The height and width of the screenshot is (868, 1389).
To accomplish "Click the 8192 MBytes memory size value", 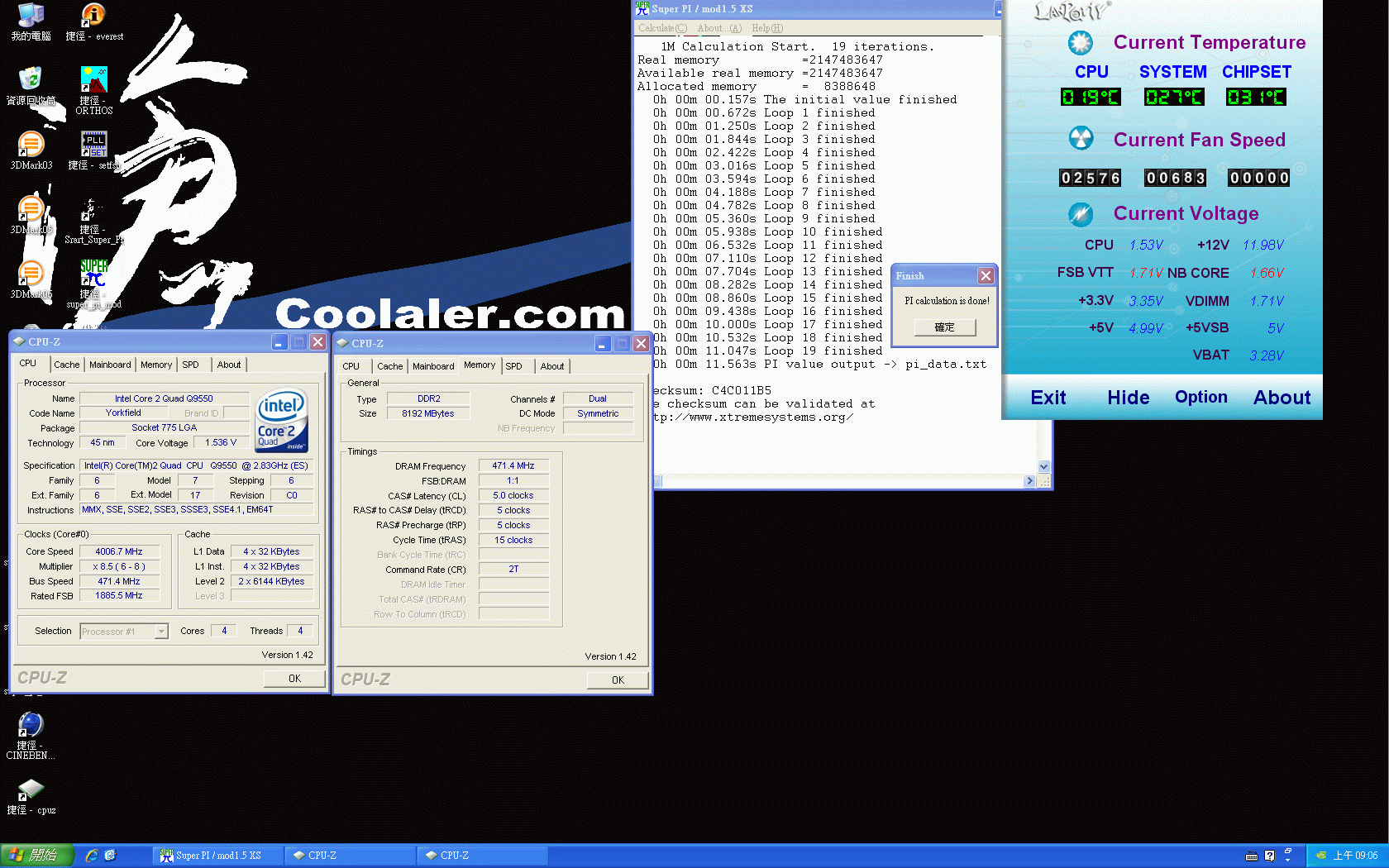I will pyautogui.click(x=428, y=414).
